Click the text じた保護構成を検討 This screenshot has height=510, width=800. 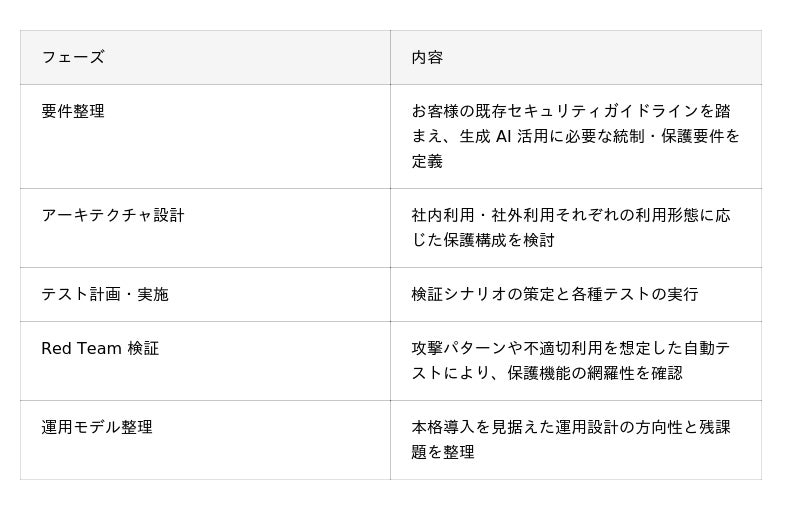tap(483, 240)
